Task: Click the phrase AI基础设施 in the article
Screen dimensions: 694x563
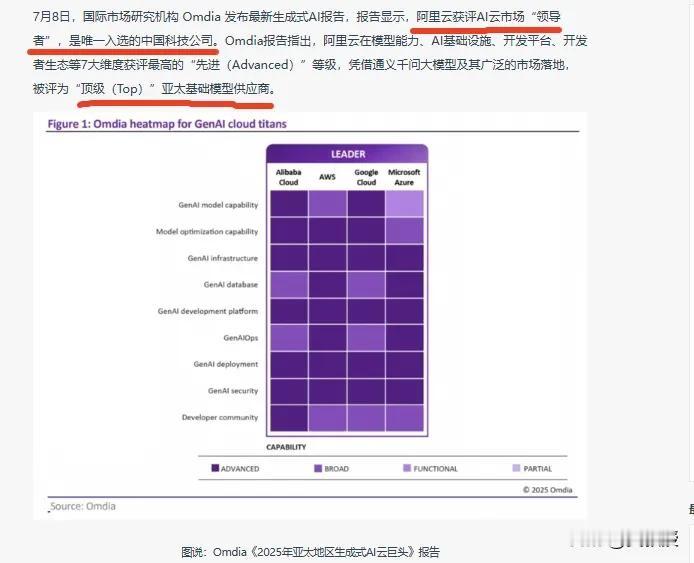Action: [461, 41]
